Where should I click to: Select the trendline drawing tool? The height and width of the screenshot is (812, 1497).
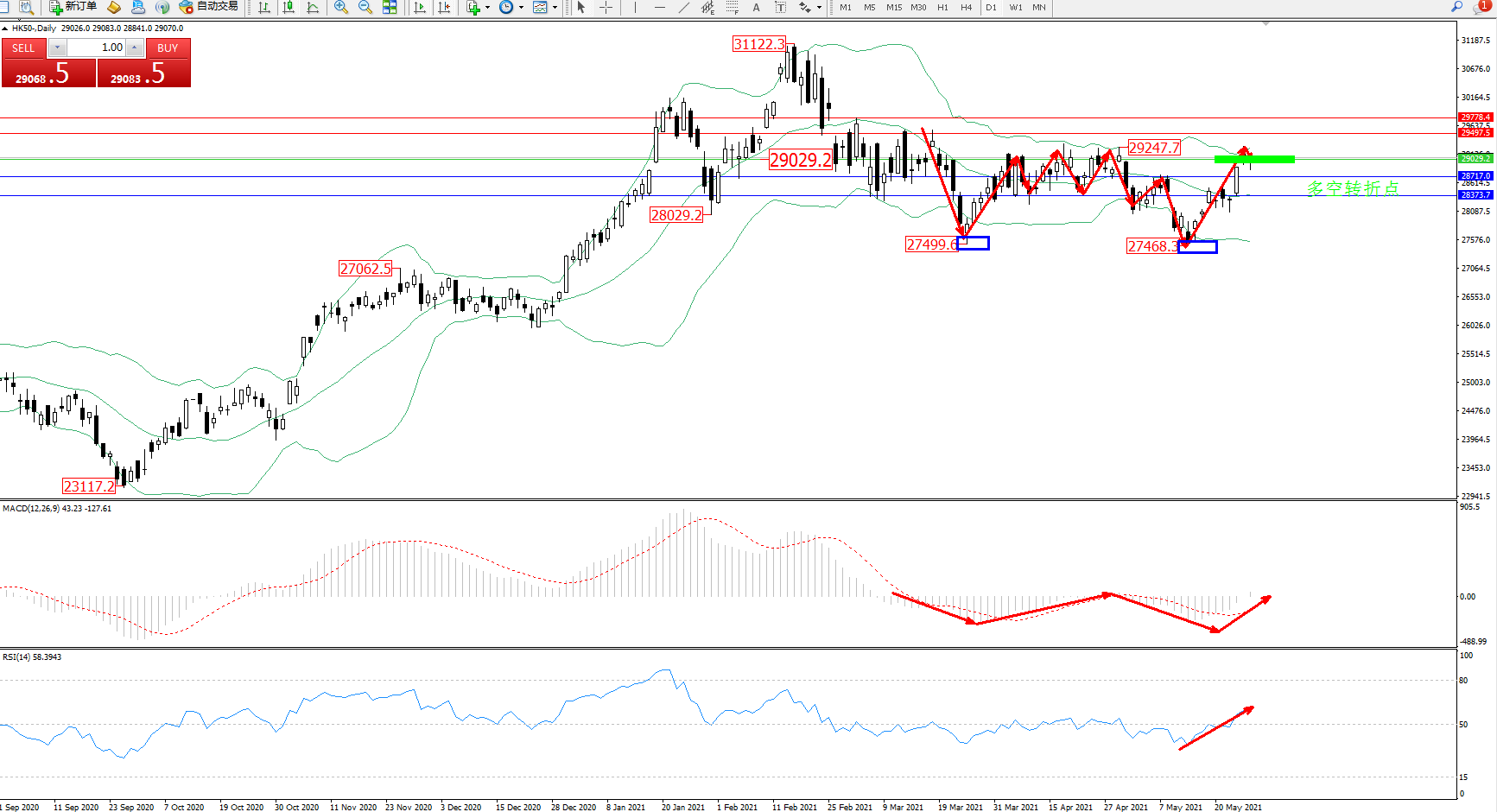click(684, 7)
